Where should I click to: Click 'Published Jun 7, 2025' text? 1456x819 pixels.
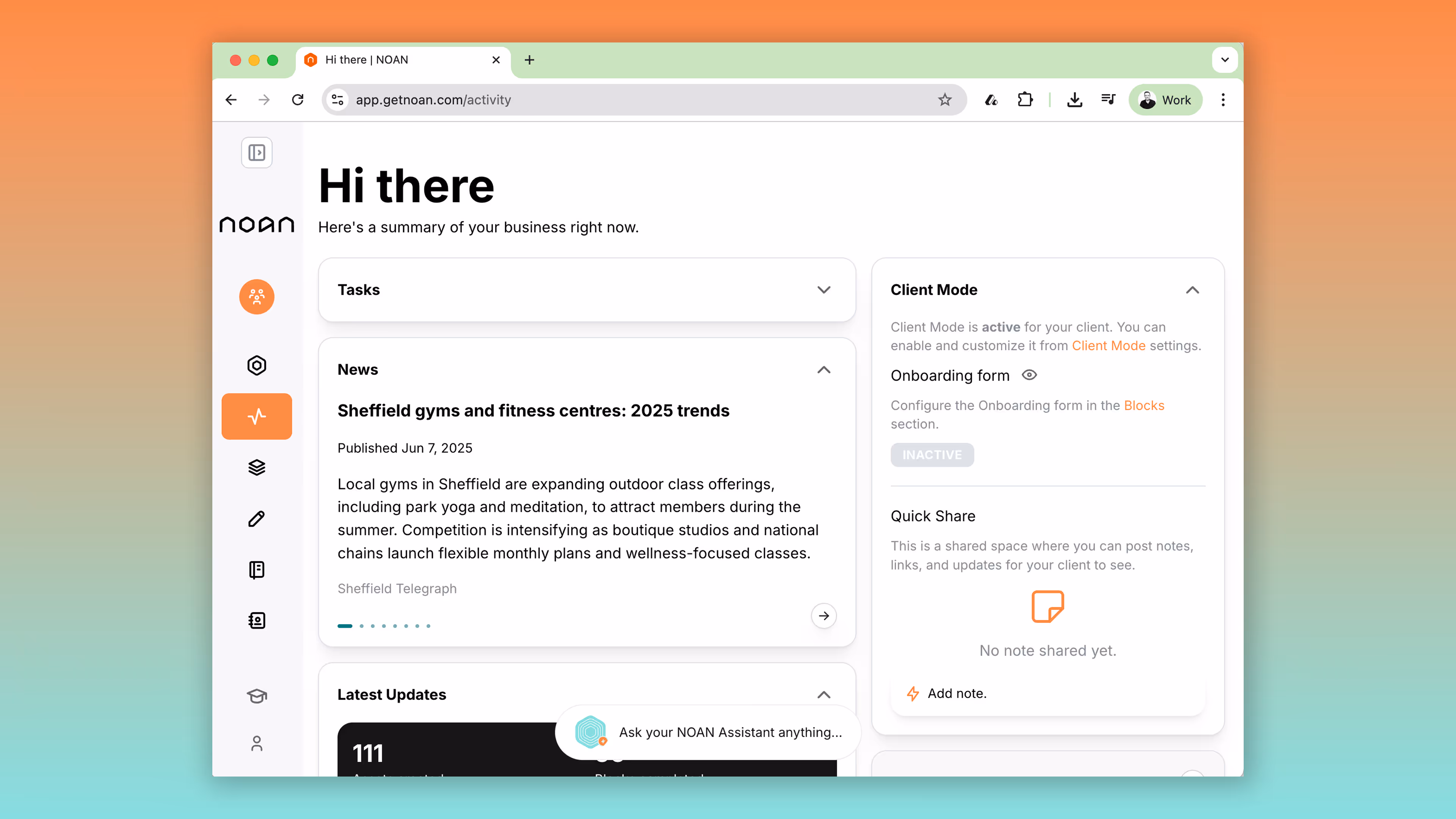tap(405, 448)
